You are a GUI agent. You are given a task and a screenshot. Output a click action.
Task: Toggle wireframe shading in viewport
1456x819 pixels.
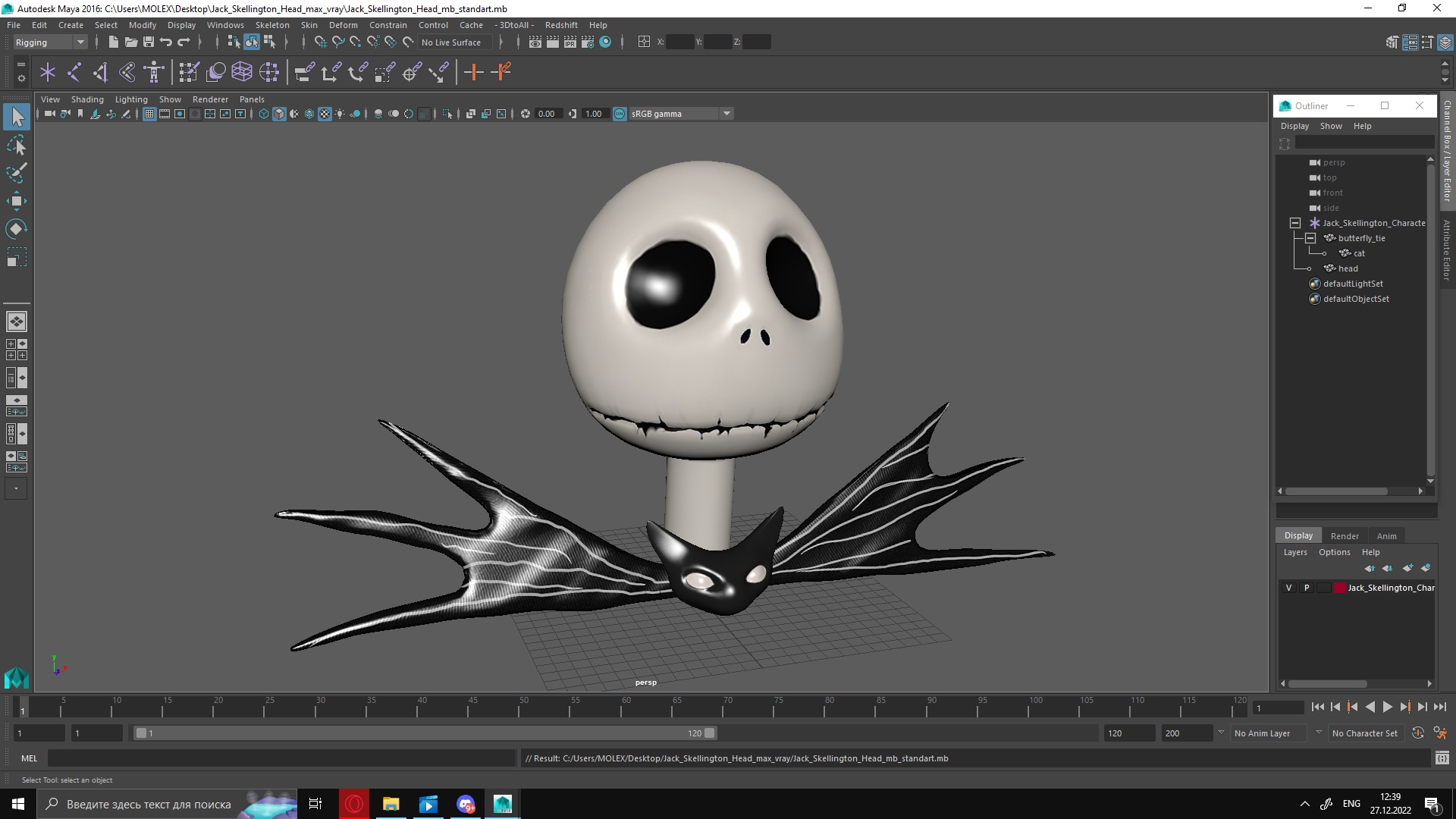(264, 114)
